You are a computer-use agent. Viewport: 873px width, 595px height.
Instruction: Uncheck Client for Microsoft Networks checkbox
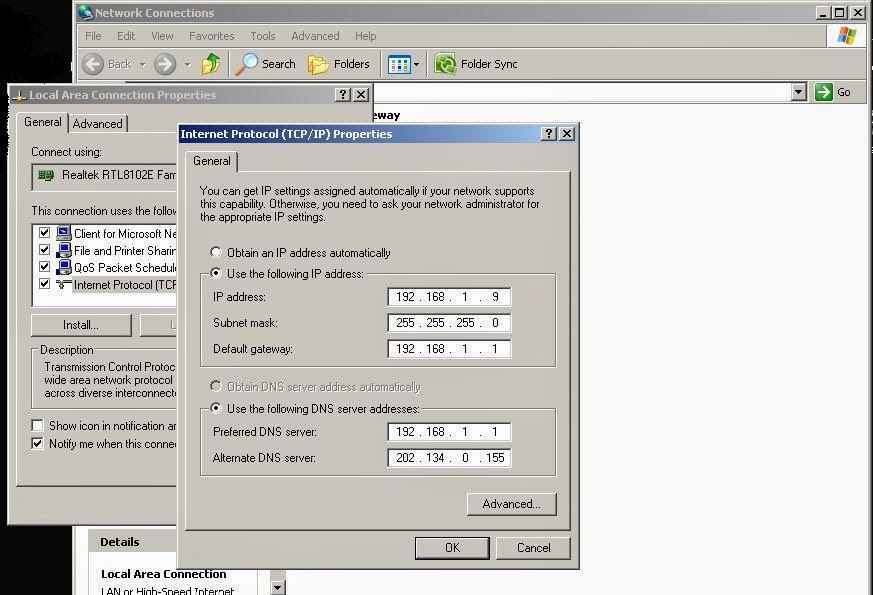[45, 233]
